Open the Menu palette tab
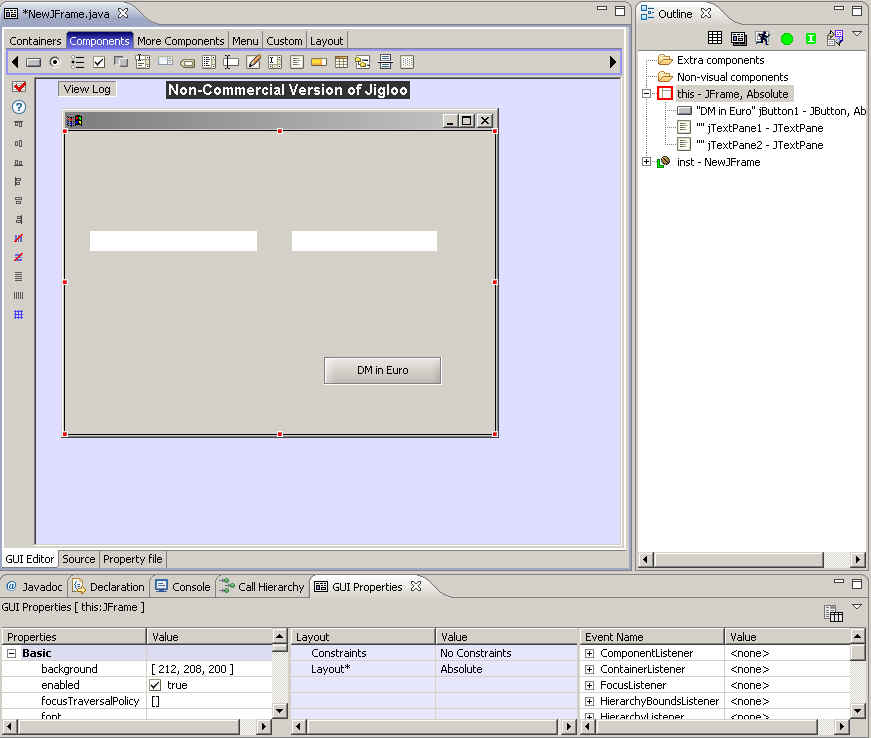The image size is (871, 738). coord(245,41)
